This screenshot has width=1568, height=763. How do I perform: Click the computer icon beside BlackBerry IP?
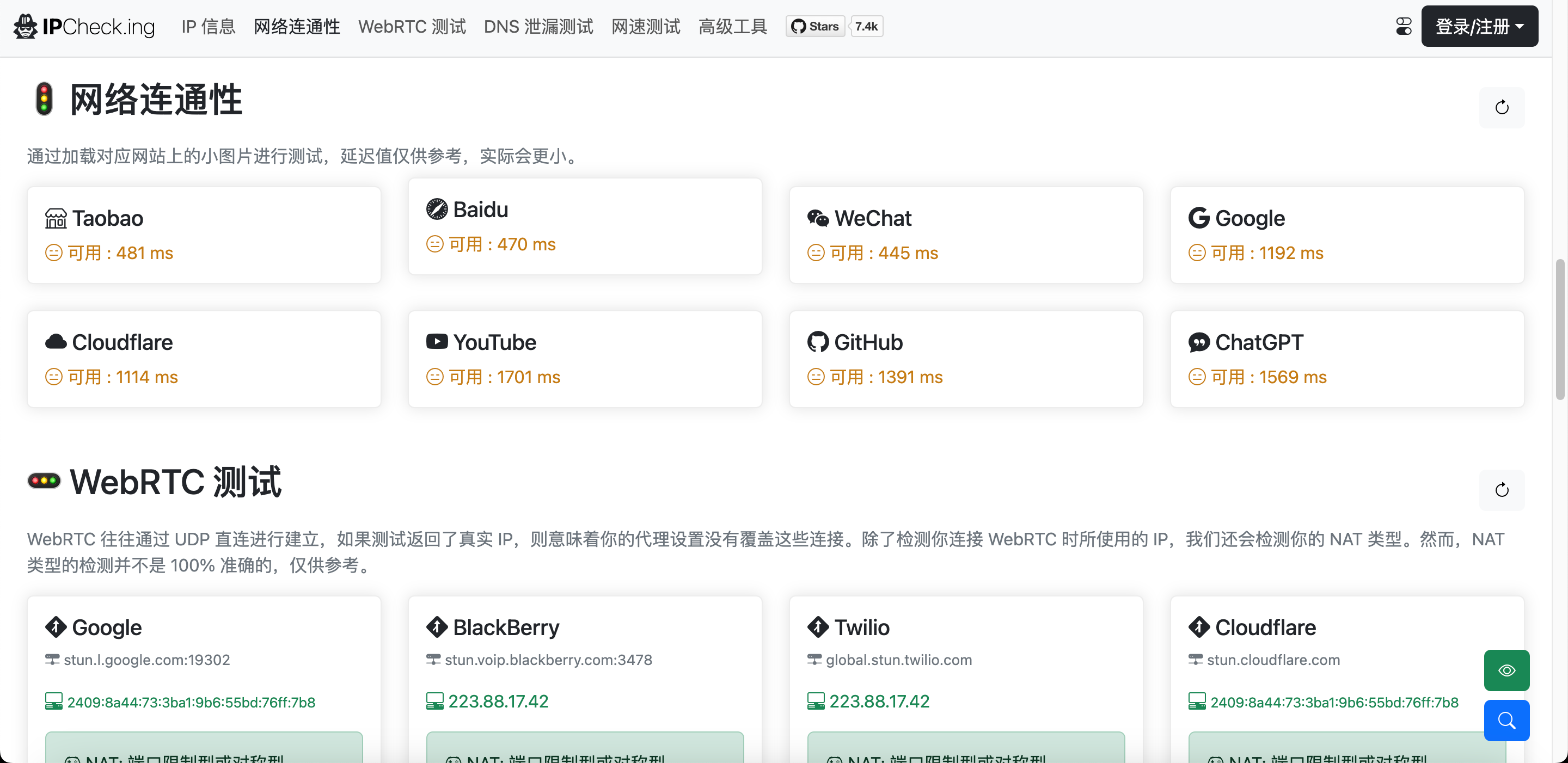click(434, 702)
